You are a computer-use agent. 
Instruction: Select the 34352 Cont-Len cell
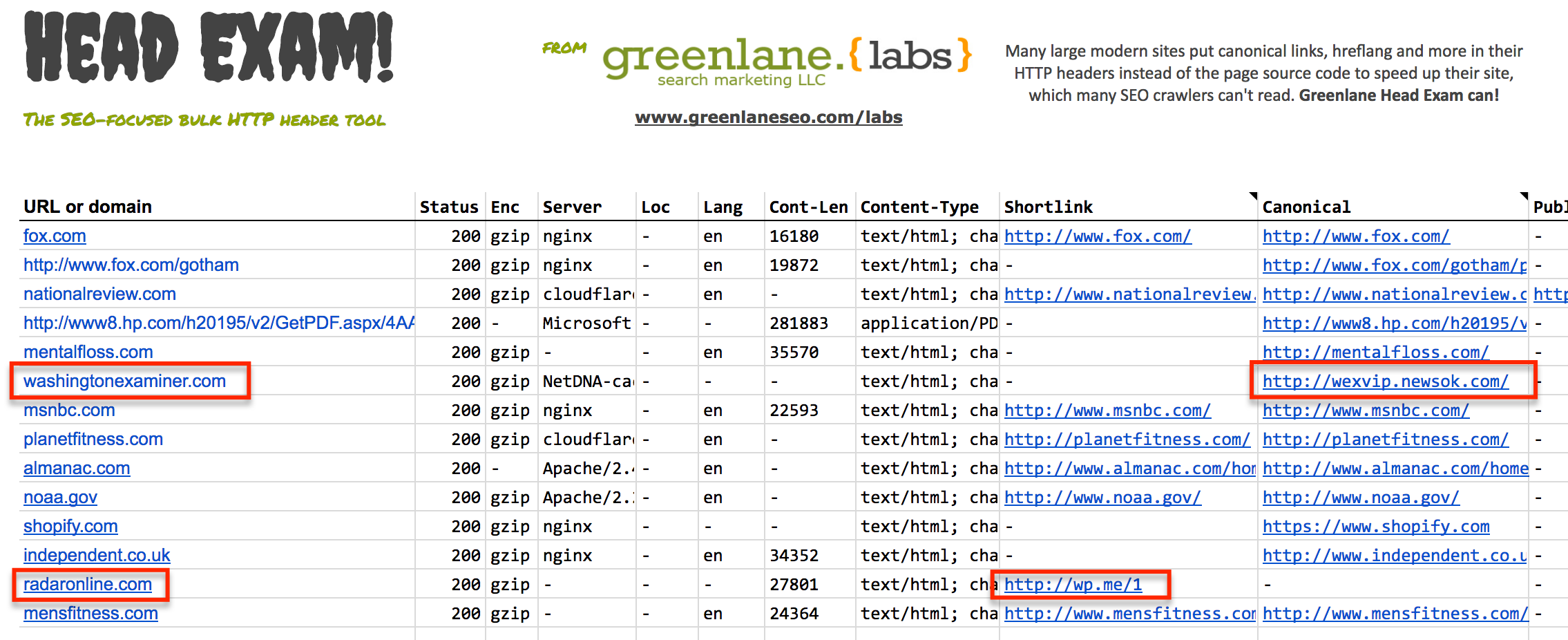[794, 556]
